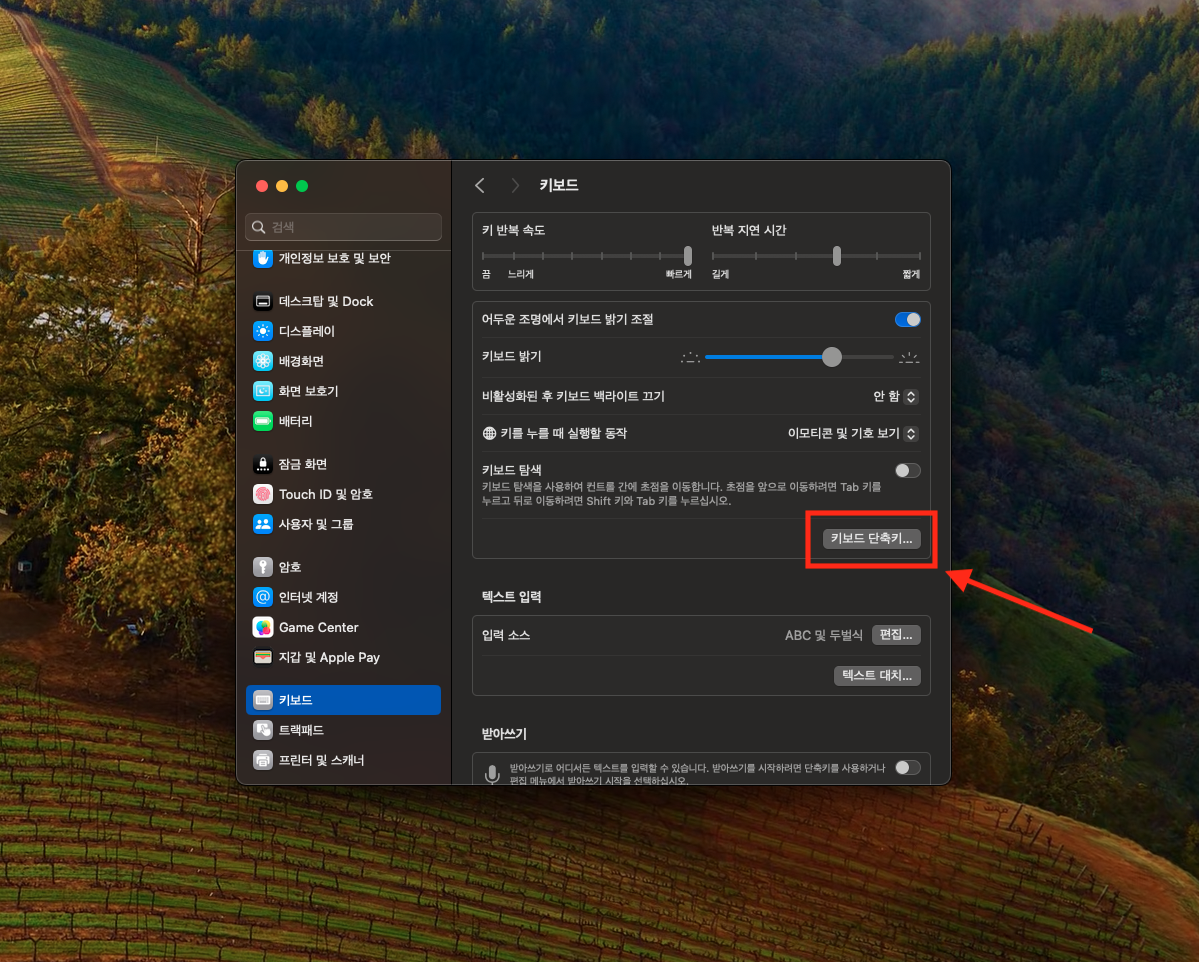
Task: Click the 배경화면 flower icon
Action: tap(262, 361)
